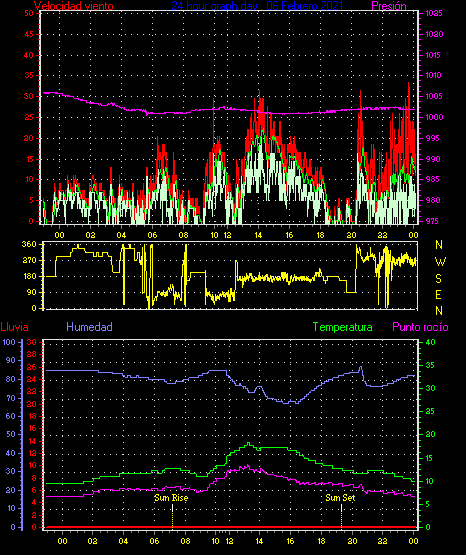Click the 975 pressure axis value
The width and height of the screenshot is (466, 555).
(x=432, y=221)
